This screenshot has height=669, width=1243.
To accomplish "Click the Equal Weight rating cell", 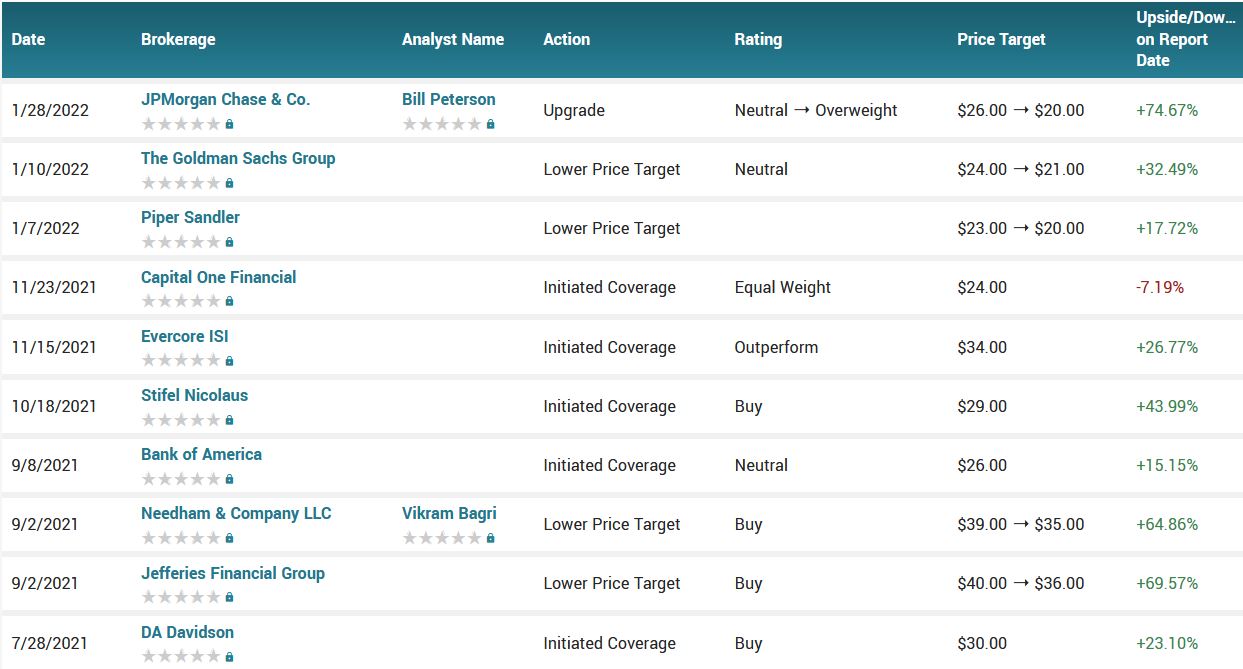I will 783,288.
